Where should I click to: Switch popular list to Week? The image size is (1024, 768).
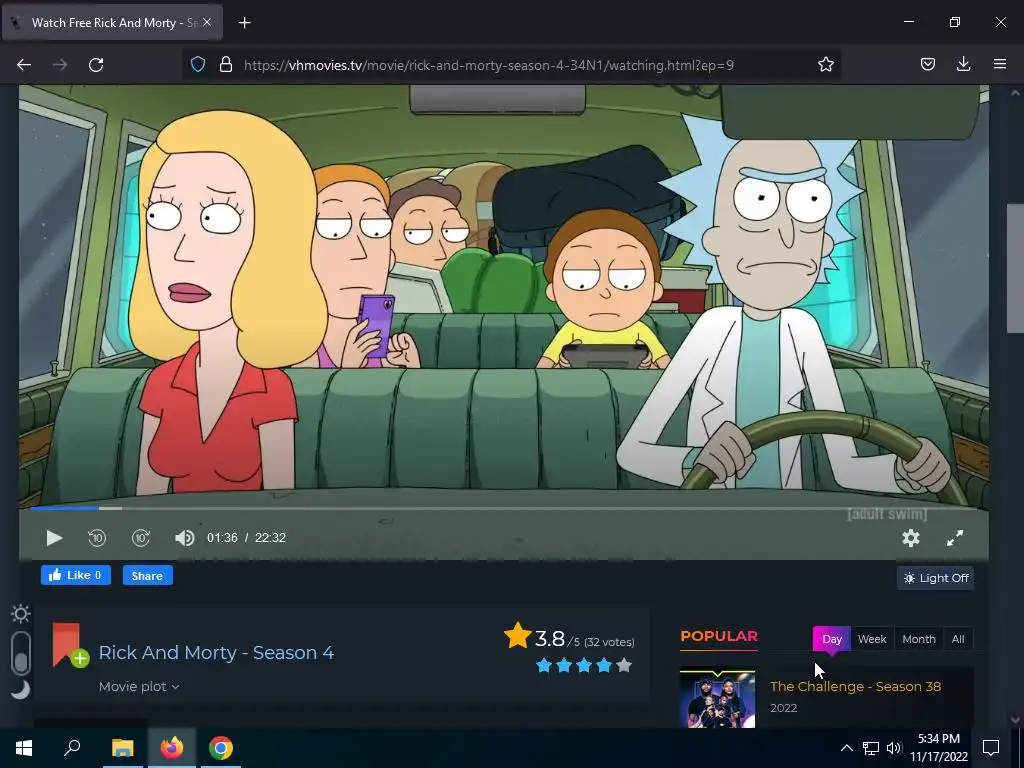pyautogui.click(x=872, y=639)
